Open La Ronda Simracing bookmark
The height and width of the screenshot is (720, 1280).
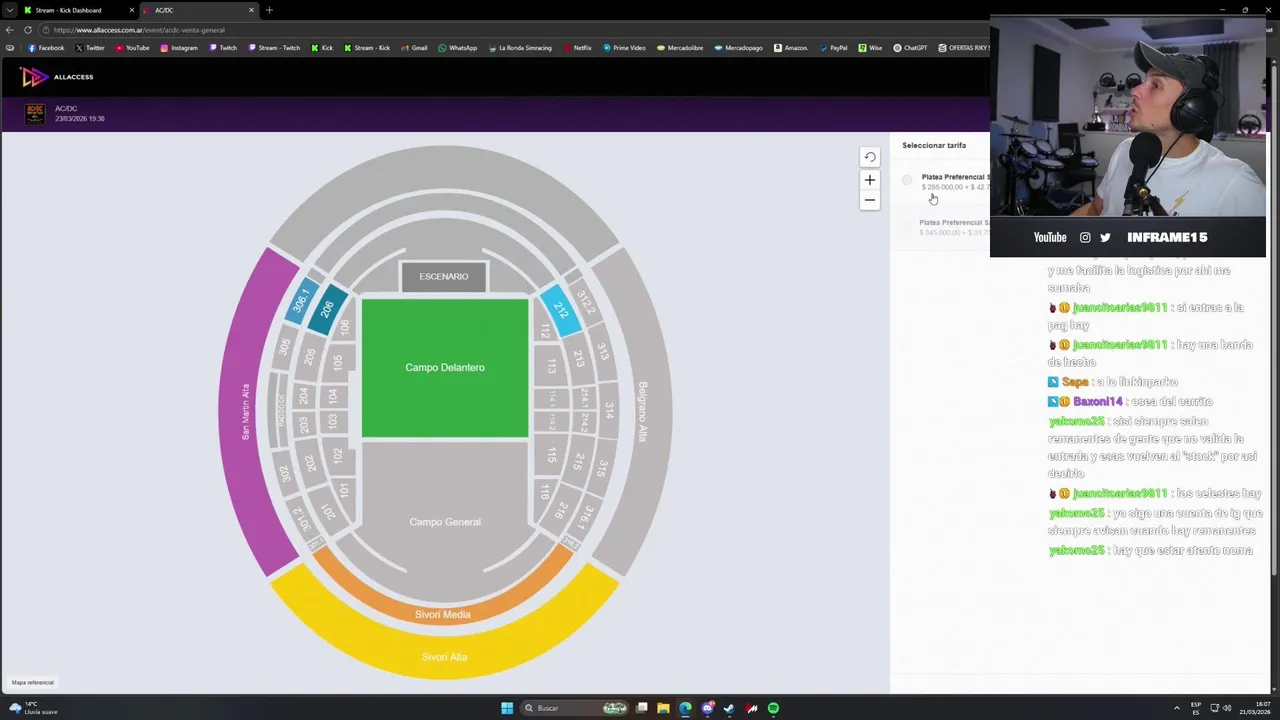click(x=520, y=48)
